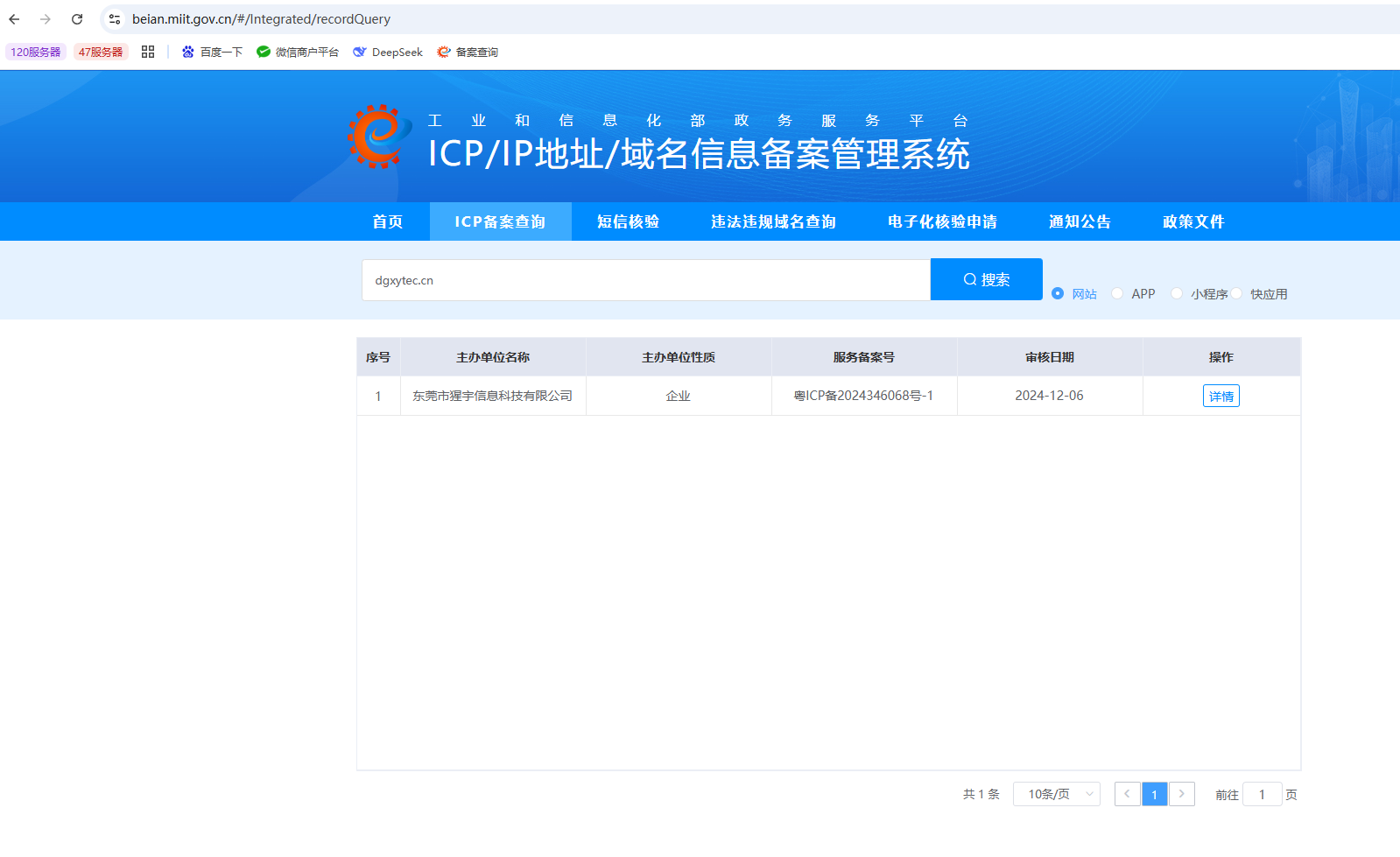
Task: Click the MIIT gear logo in header
Action: tap(379, 137)
